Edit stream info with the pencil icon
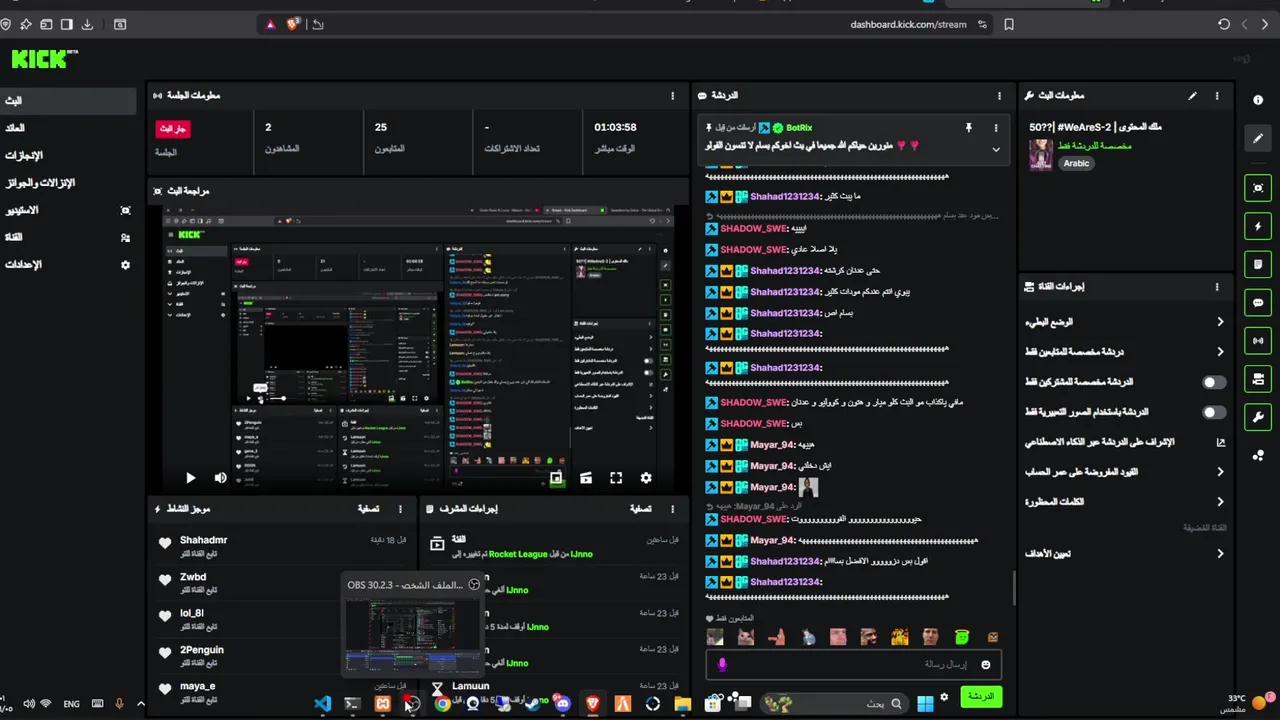Viewport: 1280px width, 720px height. (1192, 96)
